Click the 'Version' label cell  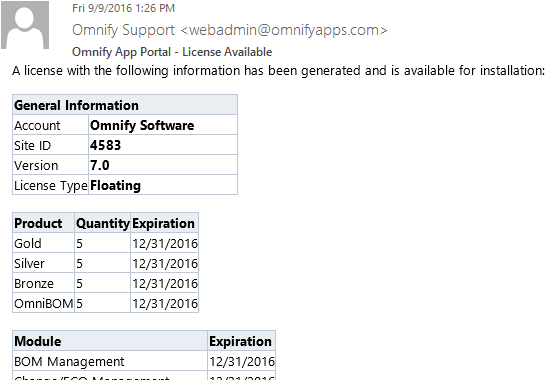51,165
